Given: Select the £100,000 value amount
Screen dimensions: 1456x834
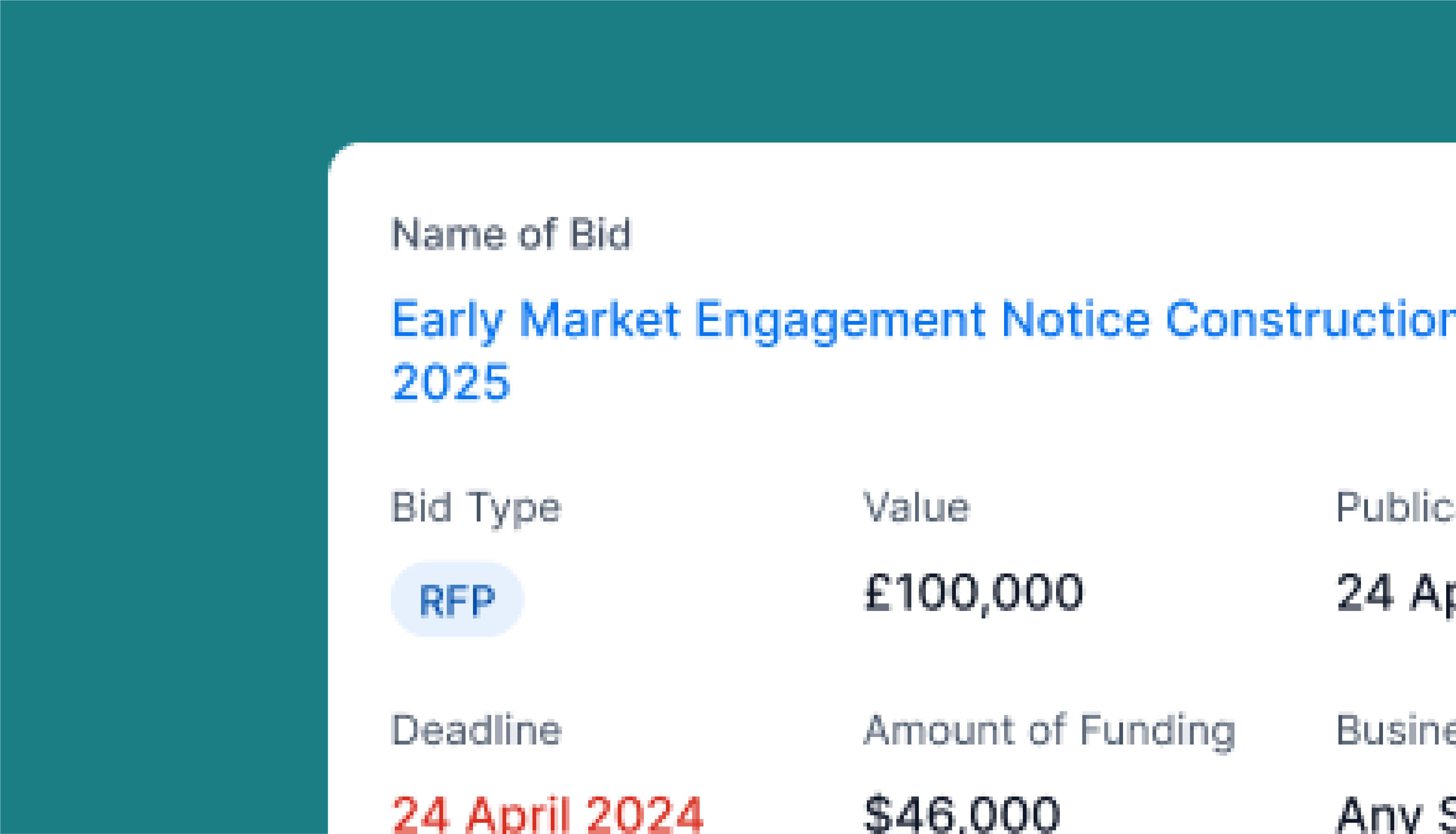Looking at the screenshot, I should [x=973, y=593].
